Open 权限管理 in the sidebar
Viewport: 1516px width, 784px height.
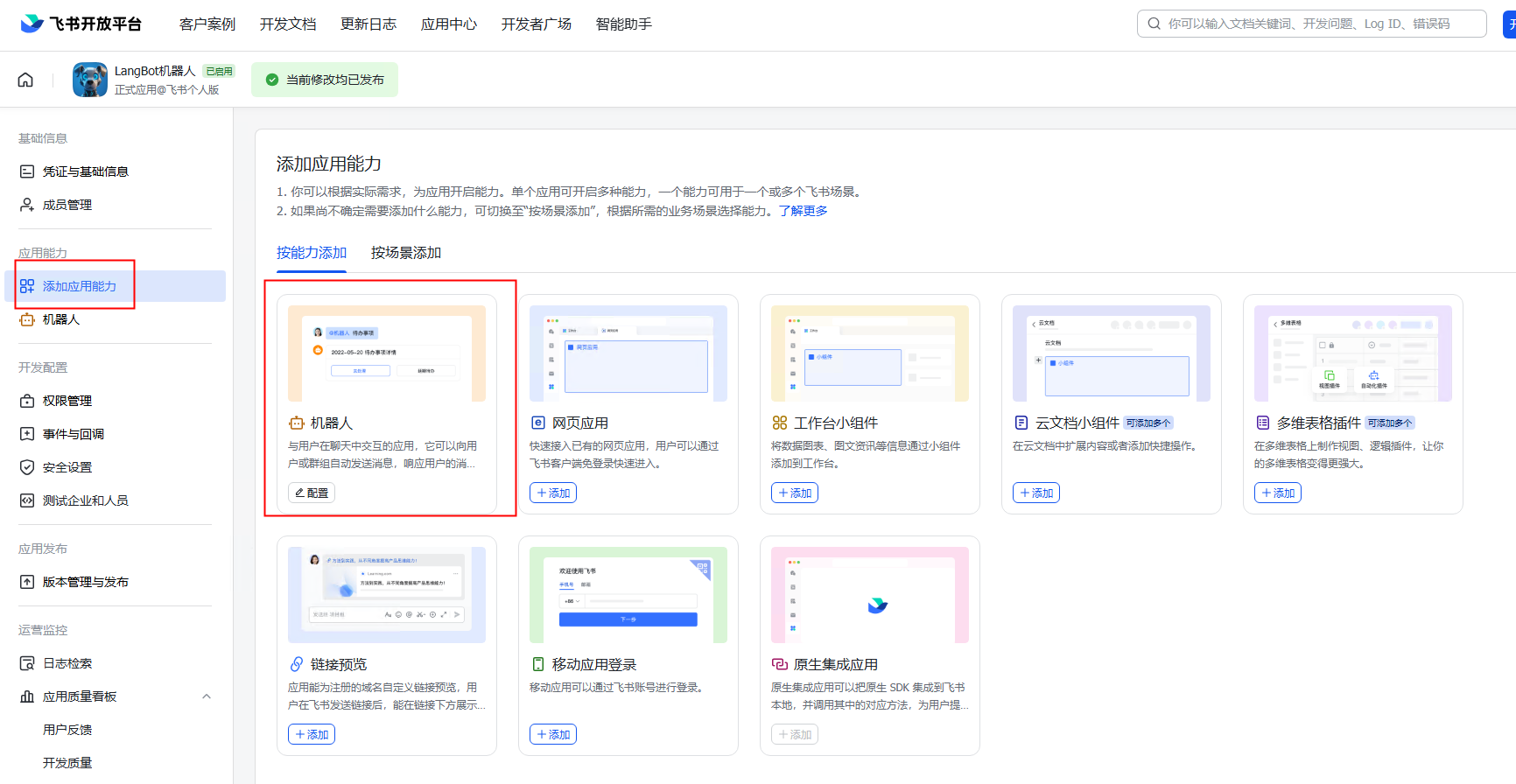coord(116,401)
